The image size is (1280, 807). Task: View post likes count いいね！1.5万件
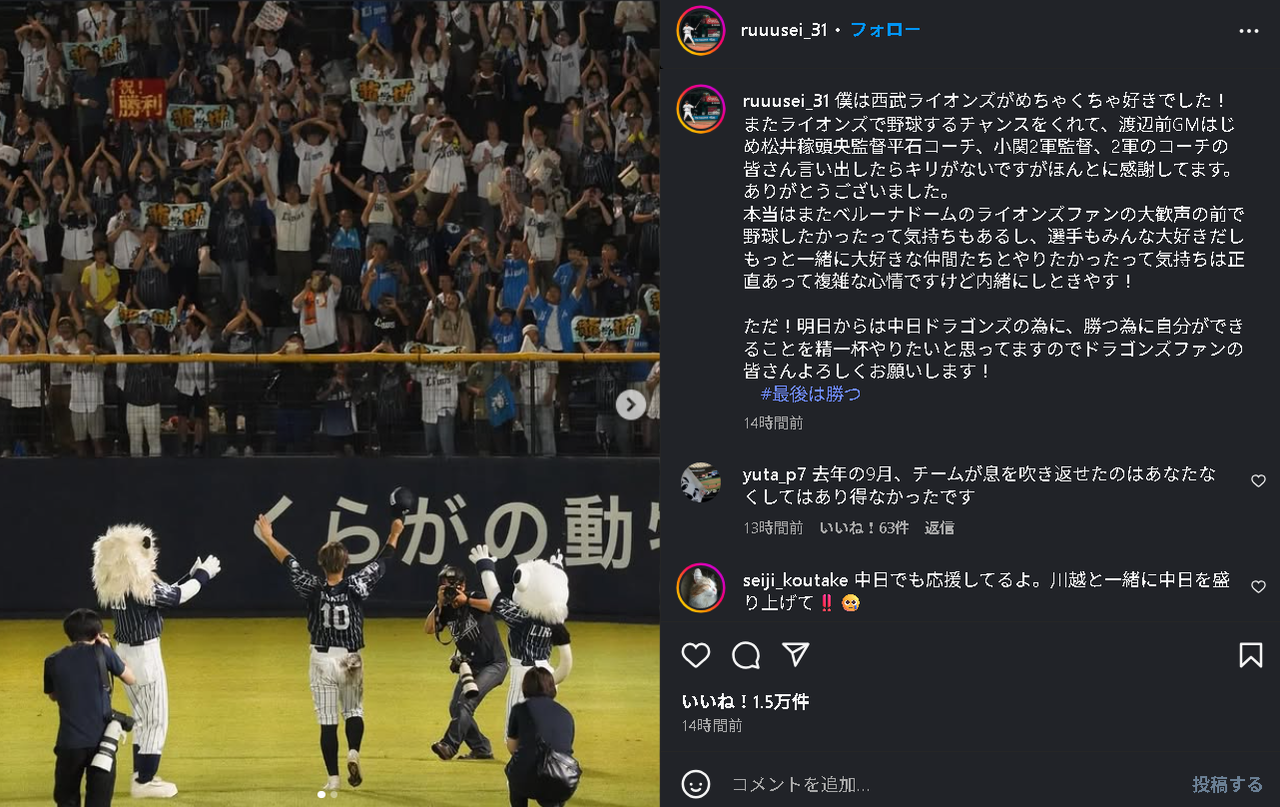click(745, 702)
